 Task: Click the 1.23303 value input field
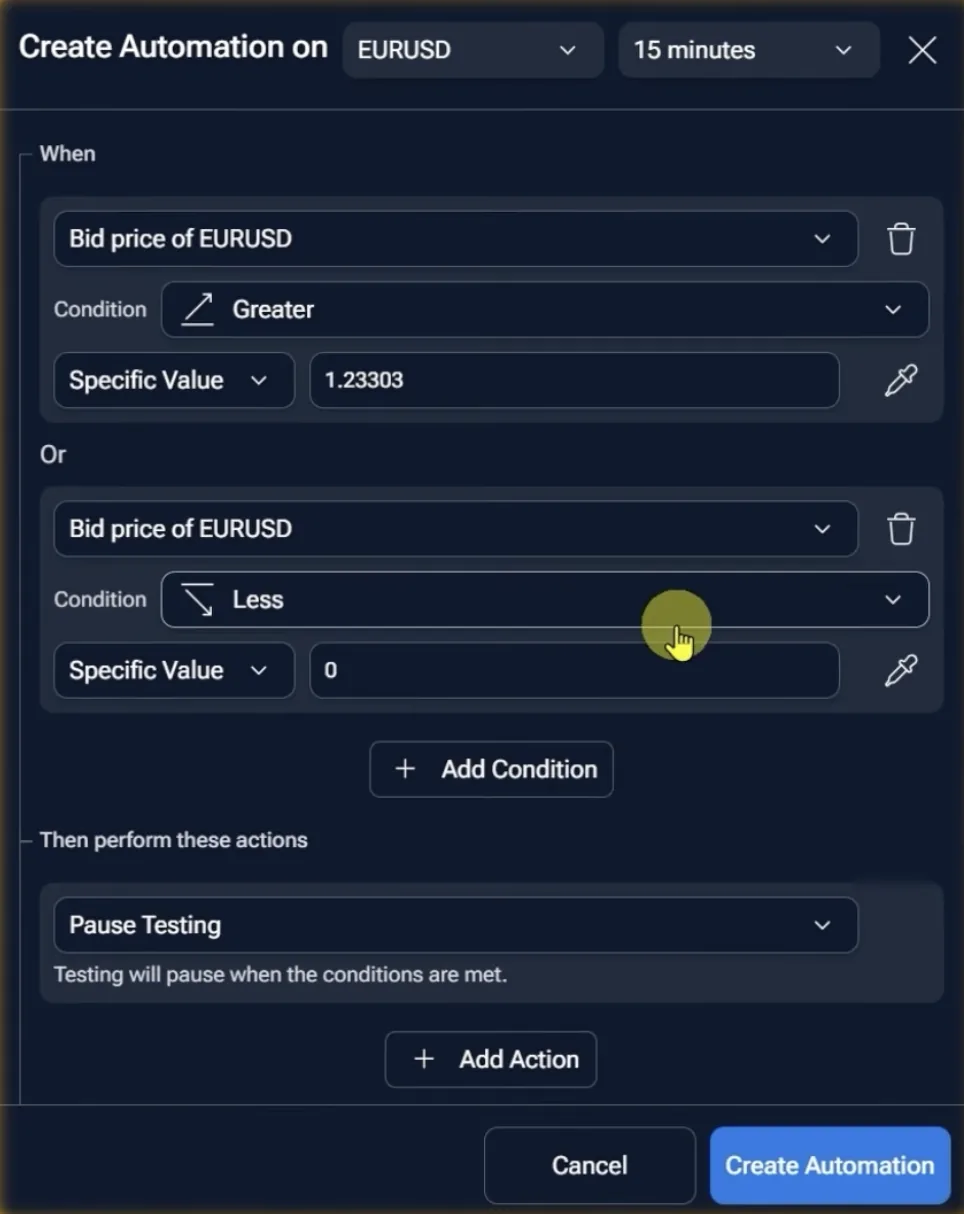click(x=575, y=380)
